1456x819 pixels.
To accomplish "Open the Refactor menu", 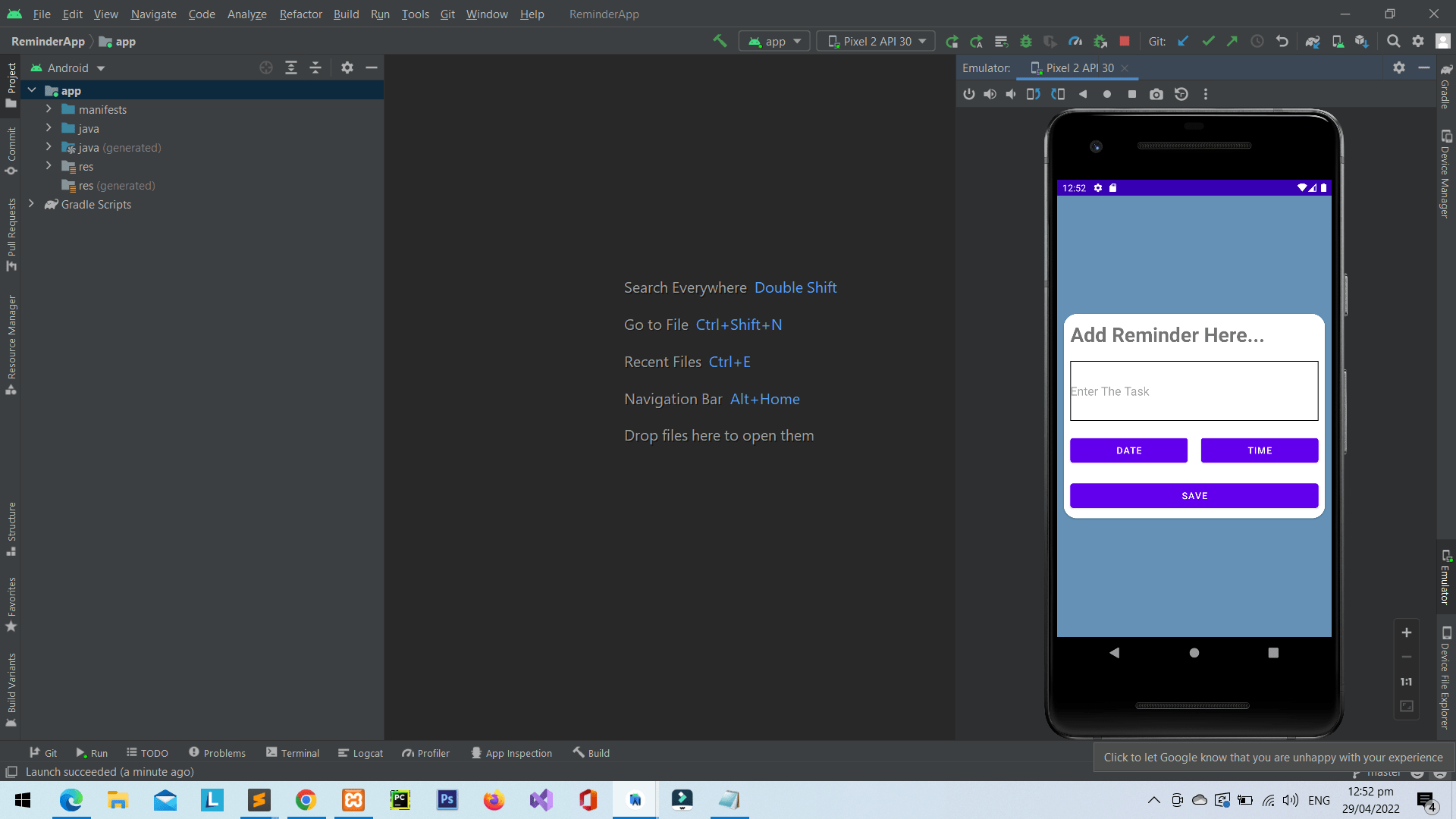I will [300, 14].
